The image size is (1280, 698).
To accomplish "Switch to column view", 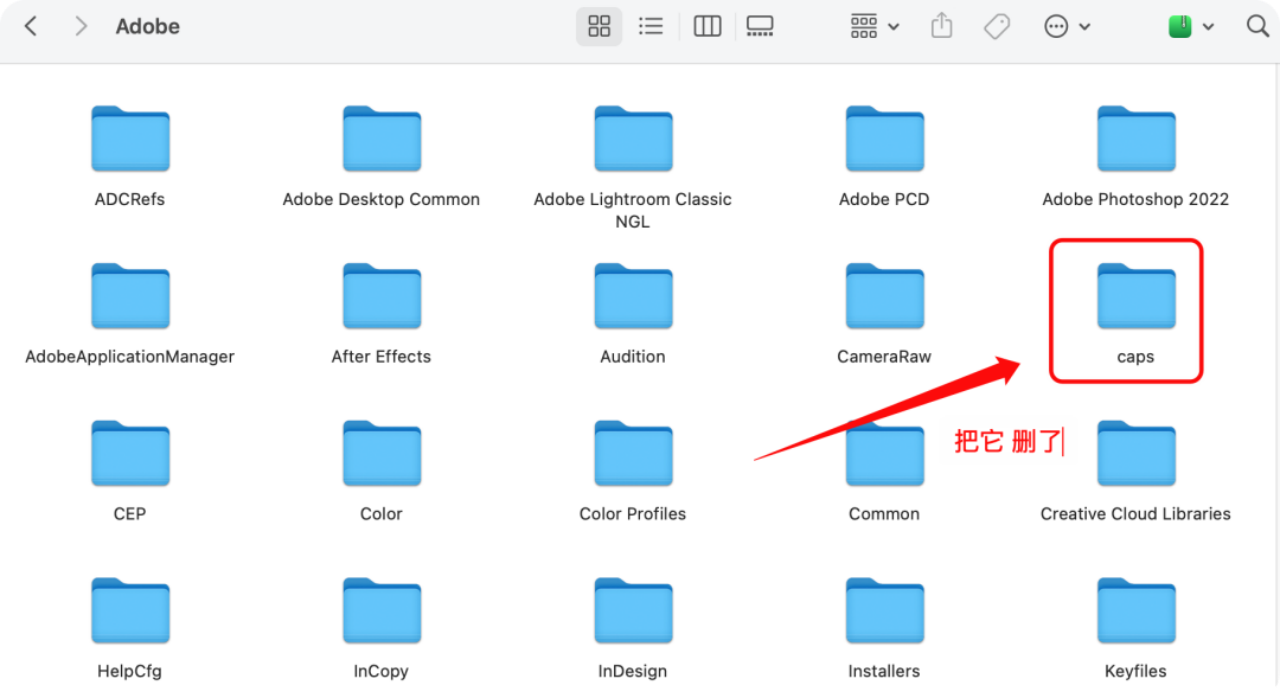I will pyautogui.click(x=708, y=27).
